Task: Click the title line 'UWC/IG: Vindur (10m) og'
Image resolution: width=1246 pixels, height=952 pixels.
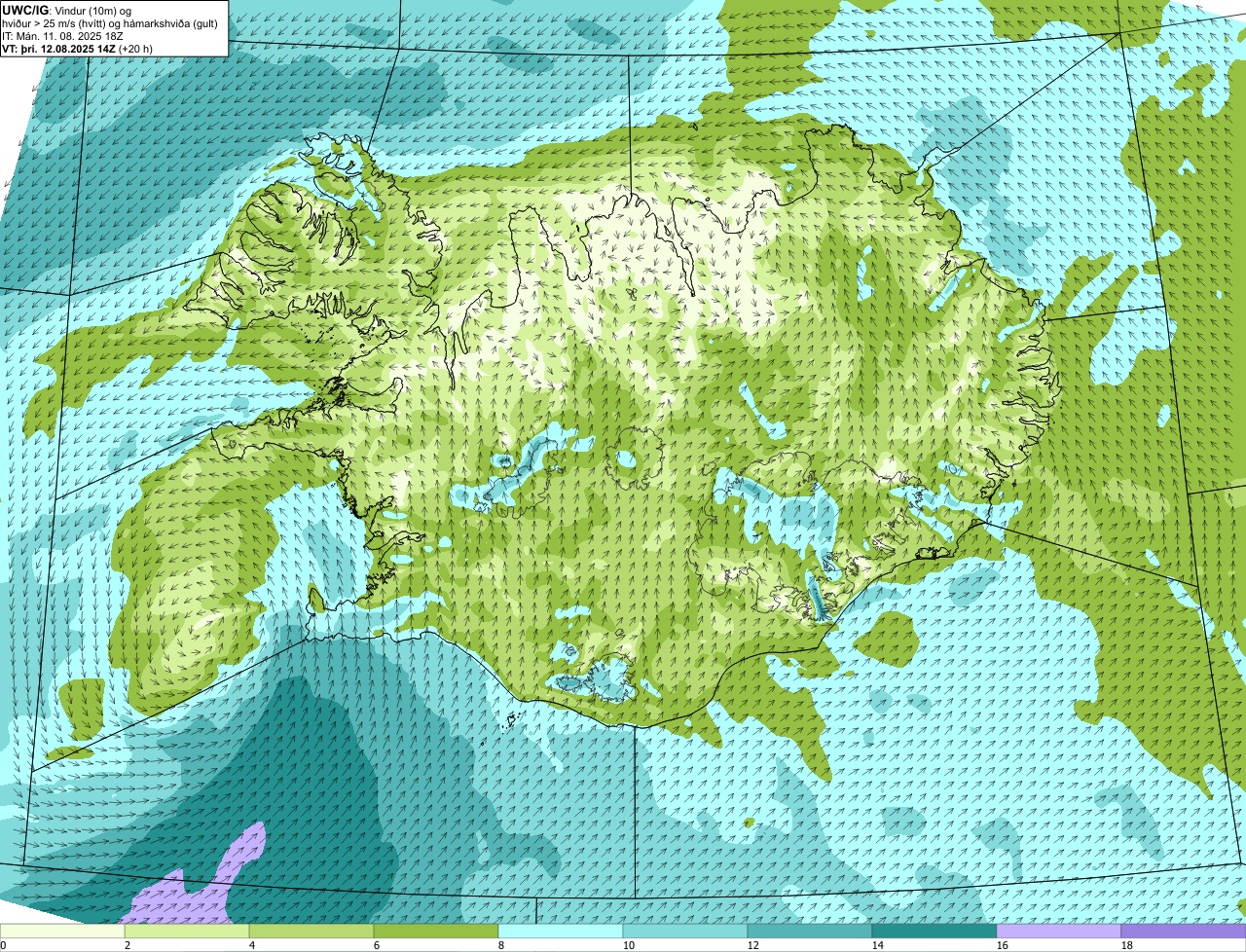Action: tap(66, 10)
